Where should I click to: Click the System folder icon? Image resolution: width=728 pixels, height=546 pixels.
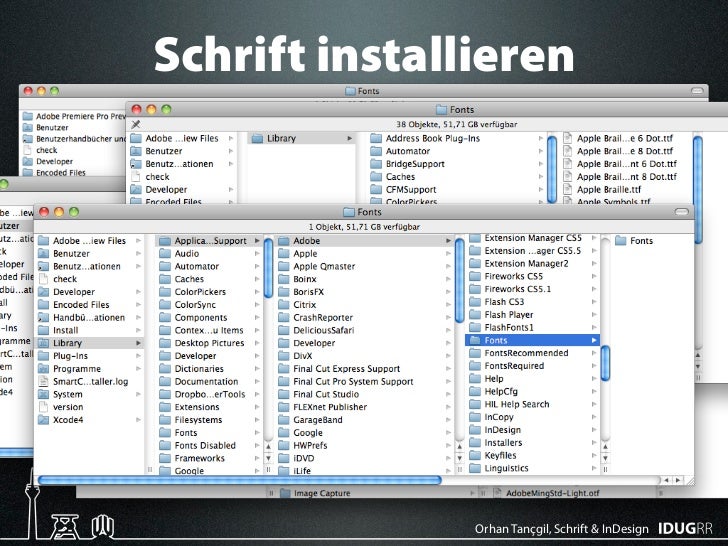pyautogui.click(x=43, y=394)
